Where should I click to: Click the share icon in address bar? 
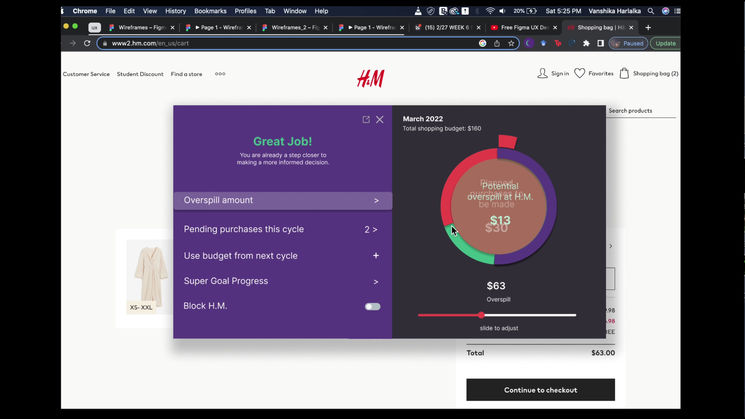(x=497, y=43)
